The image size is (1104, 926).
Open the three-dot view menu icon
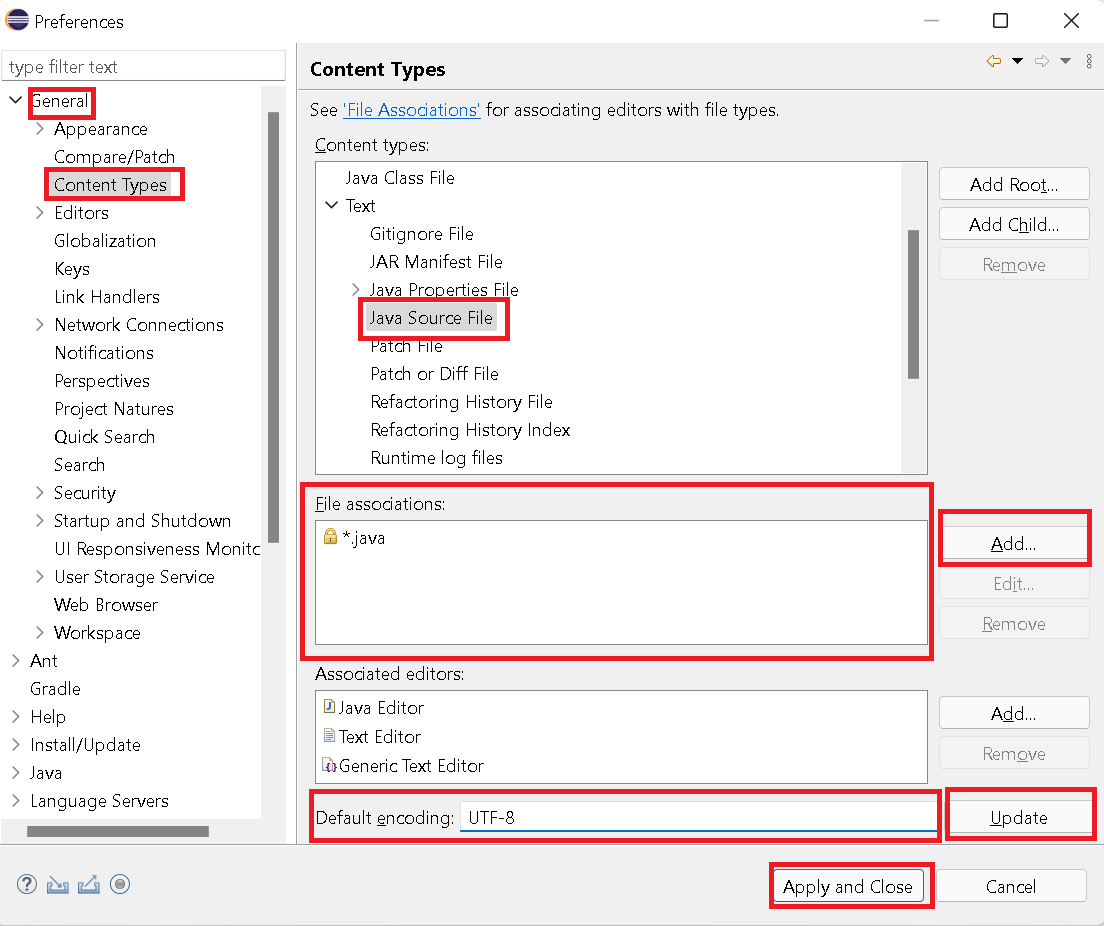point(1089,62)
